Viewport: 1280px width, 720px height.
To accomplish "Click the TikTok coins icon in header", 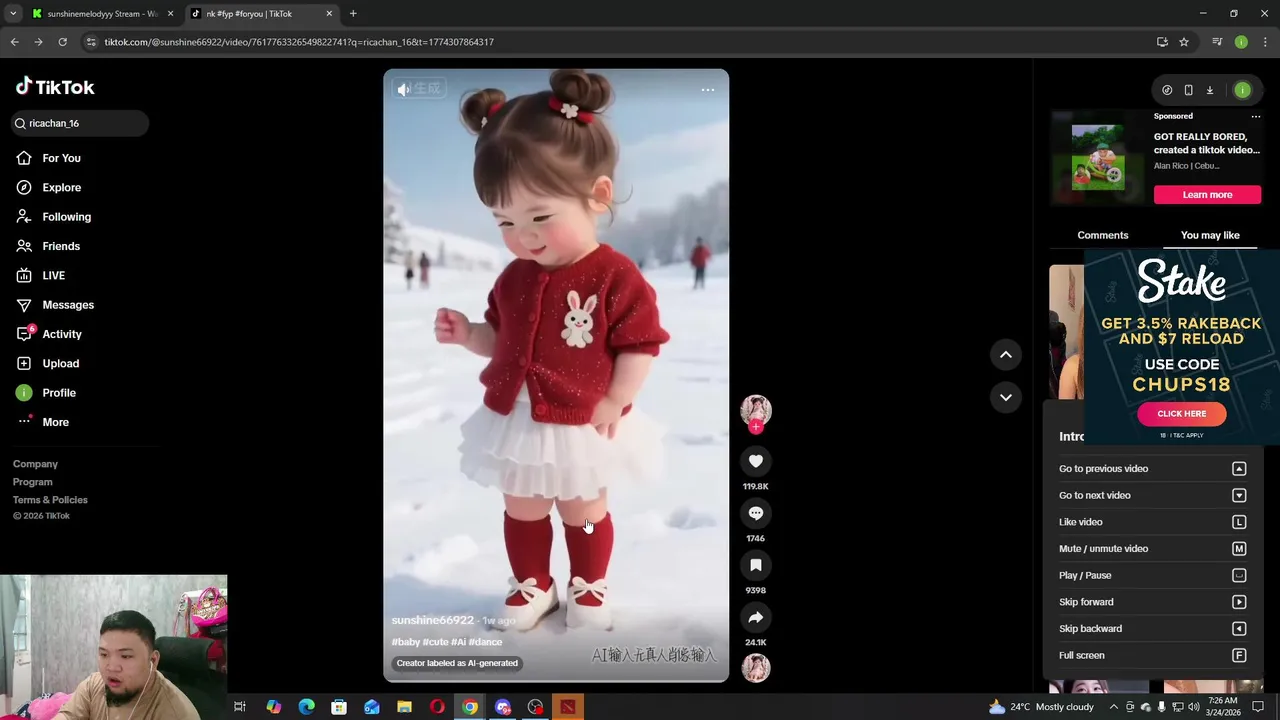I will 1167,90.
